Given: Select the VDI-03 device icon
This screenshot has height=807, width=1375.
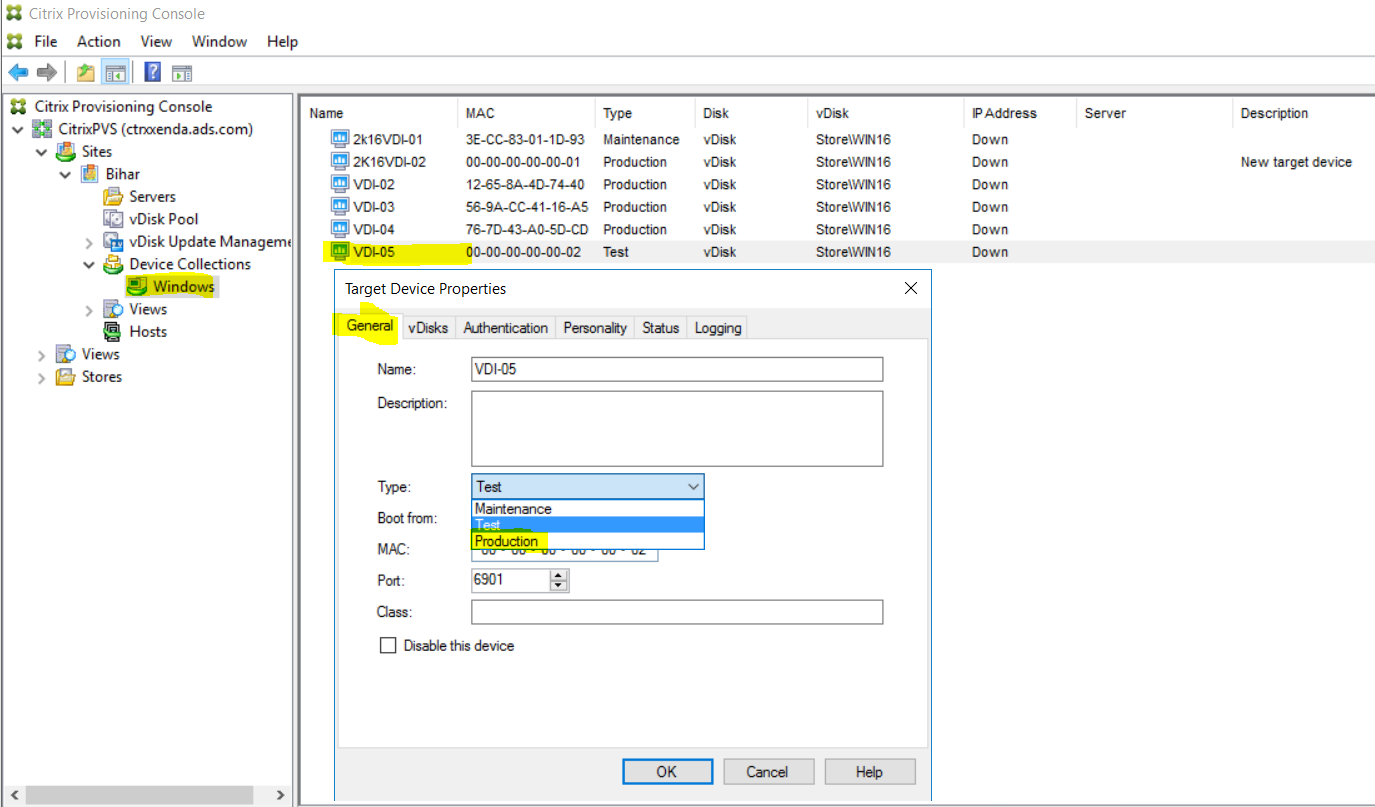Looking at the screenshot, I should coord(340,207).
